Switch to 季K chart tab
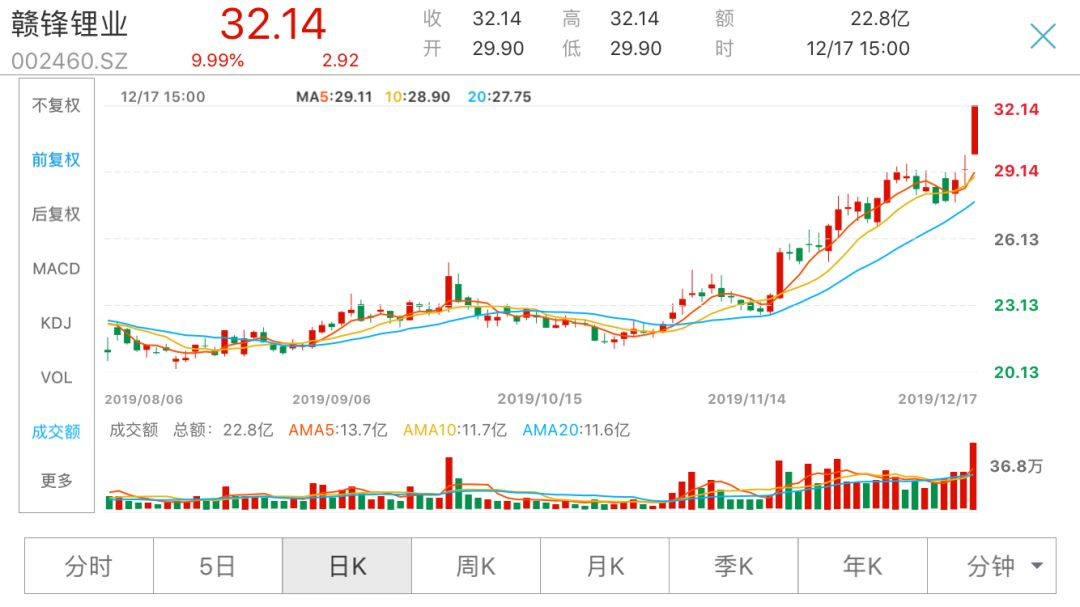1080x607 pixels. click(x=734, y=566)
